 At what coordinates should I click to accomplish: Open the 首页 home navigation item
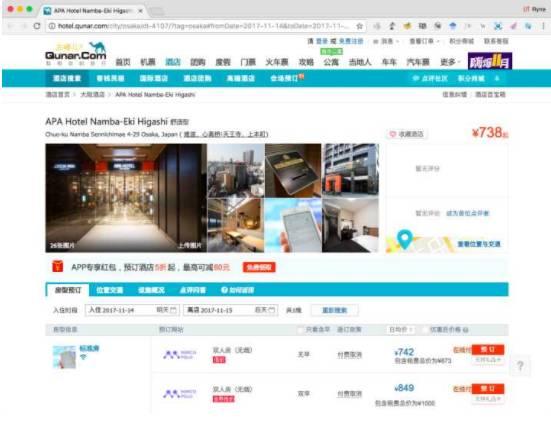[123, 62]
